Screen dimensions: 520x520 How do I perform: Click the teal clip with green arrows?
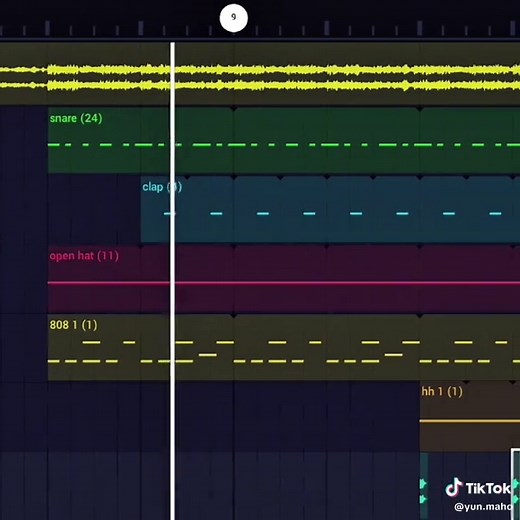tap(423, 486)
